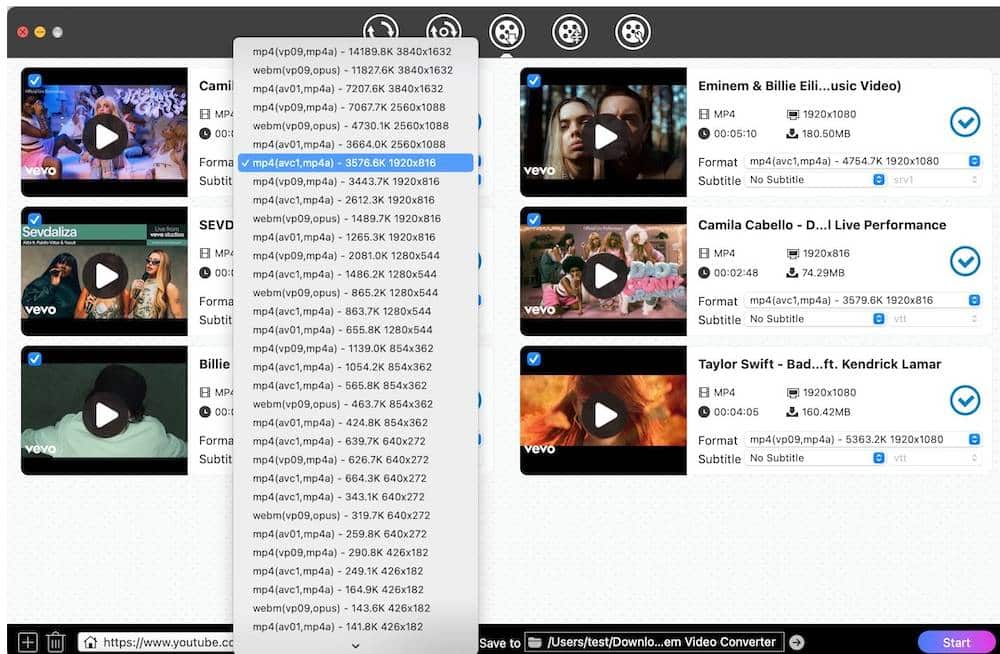
Task: Open the film reel inspect tool icon
Action: [634, 31]
